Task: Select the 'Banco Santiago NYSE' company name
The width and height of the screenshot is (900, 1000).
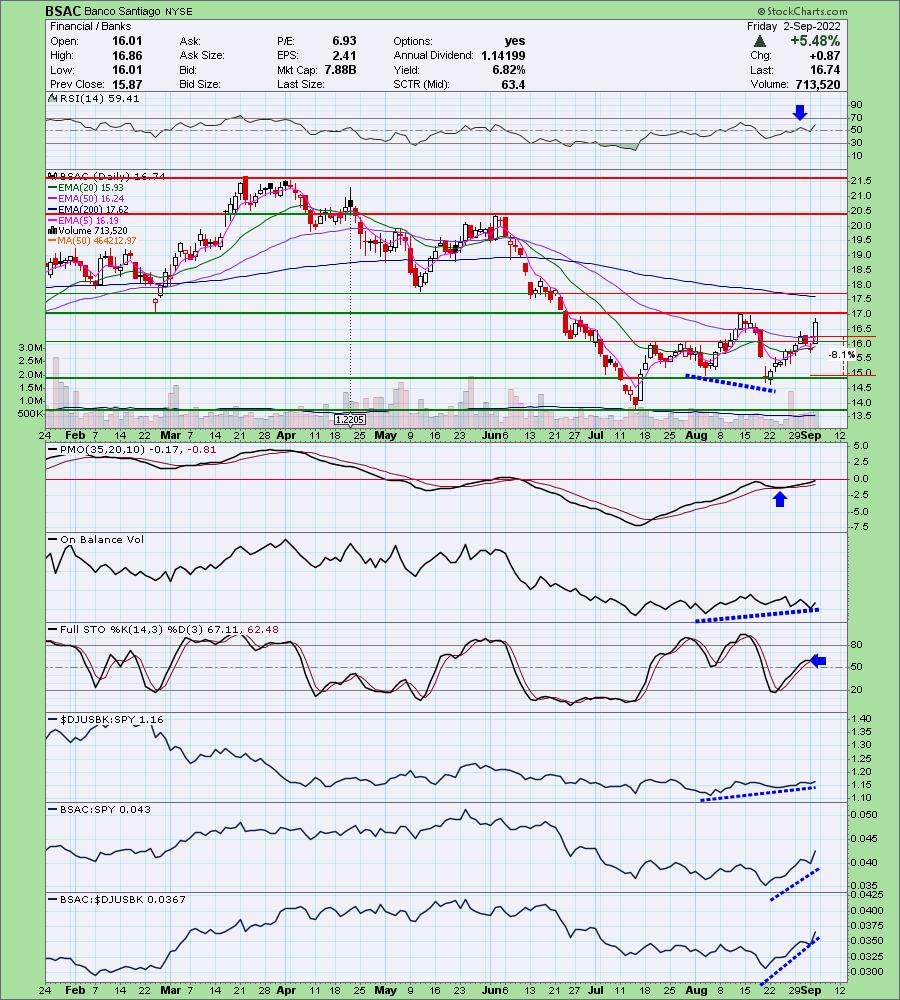Action: (138, 11)
